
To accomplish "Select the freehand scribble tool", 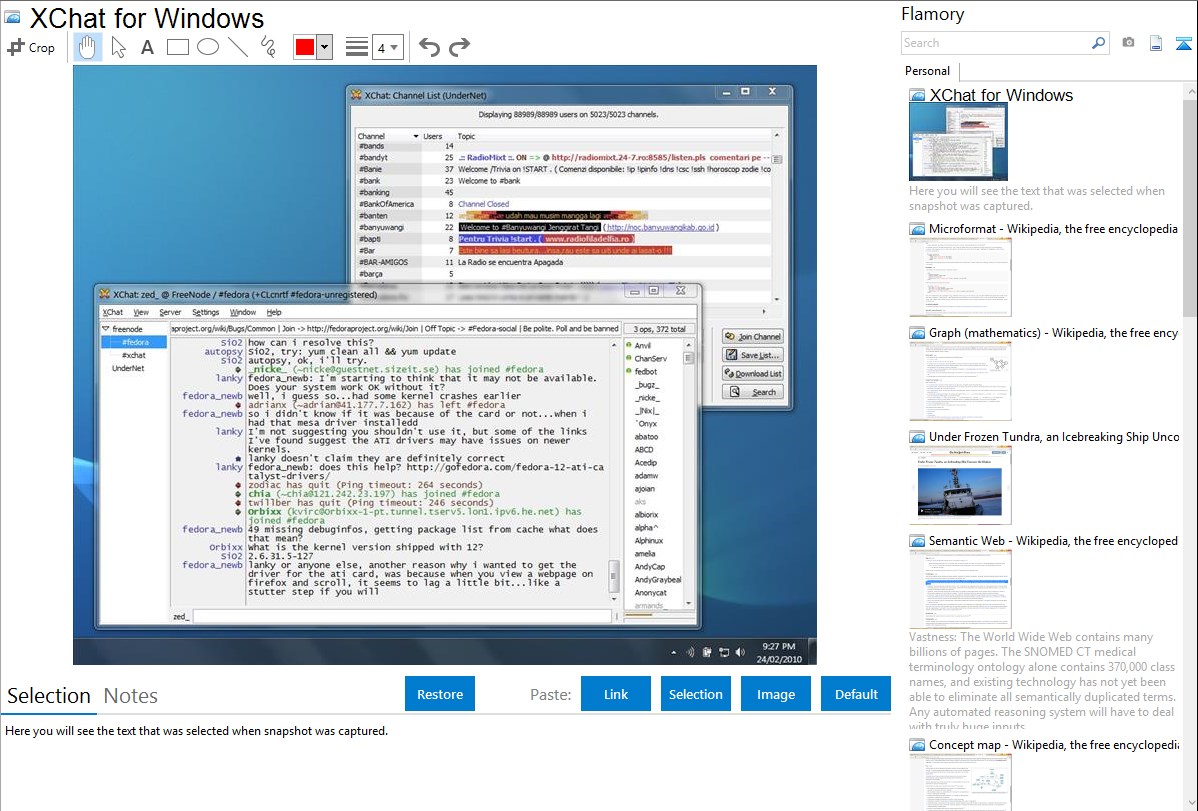I will [268, 47].
